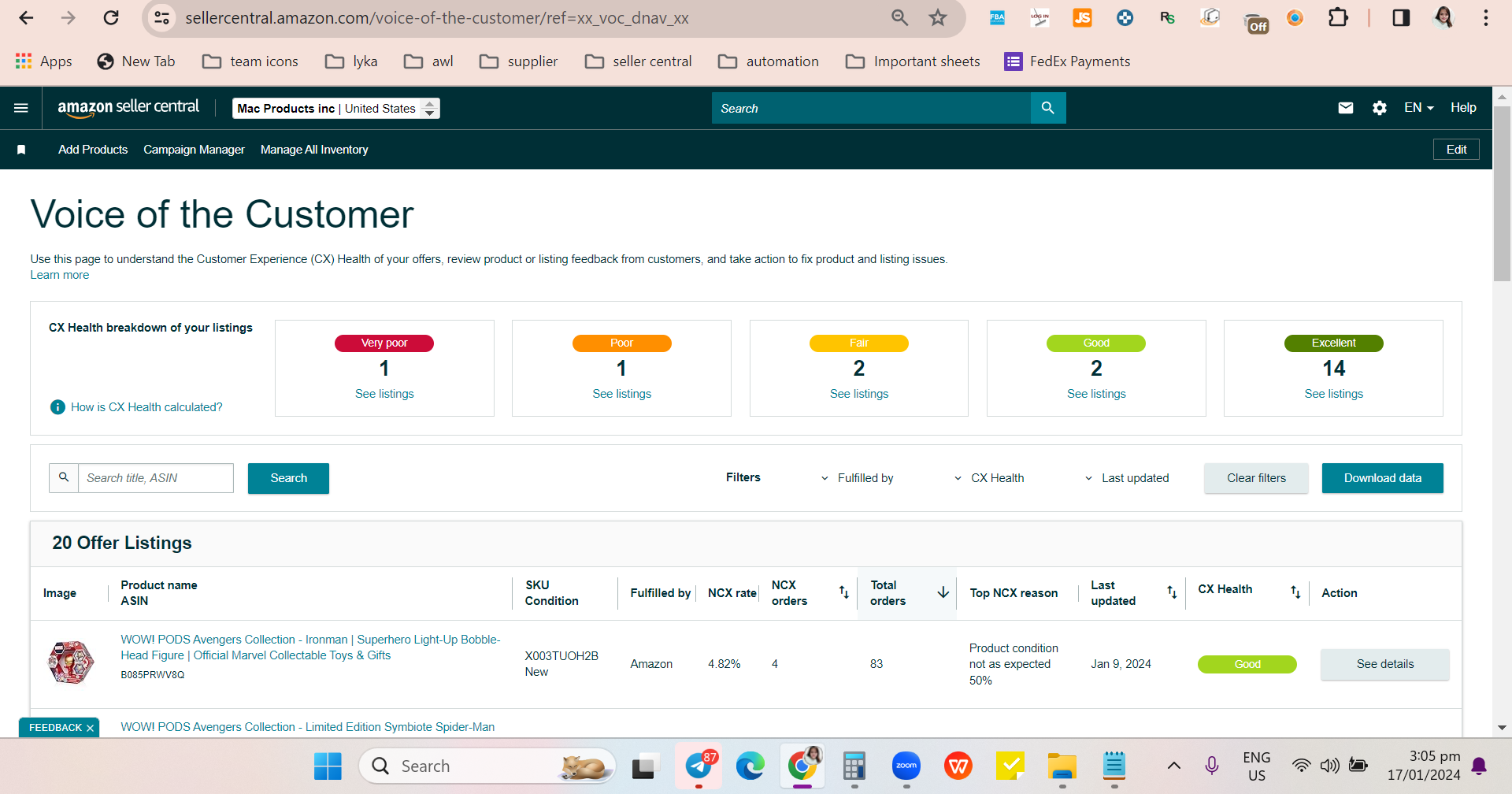Click See details for Ironman listing

pyautogui.click(x=1385, y=664)
